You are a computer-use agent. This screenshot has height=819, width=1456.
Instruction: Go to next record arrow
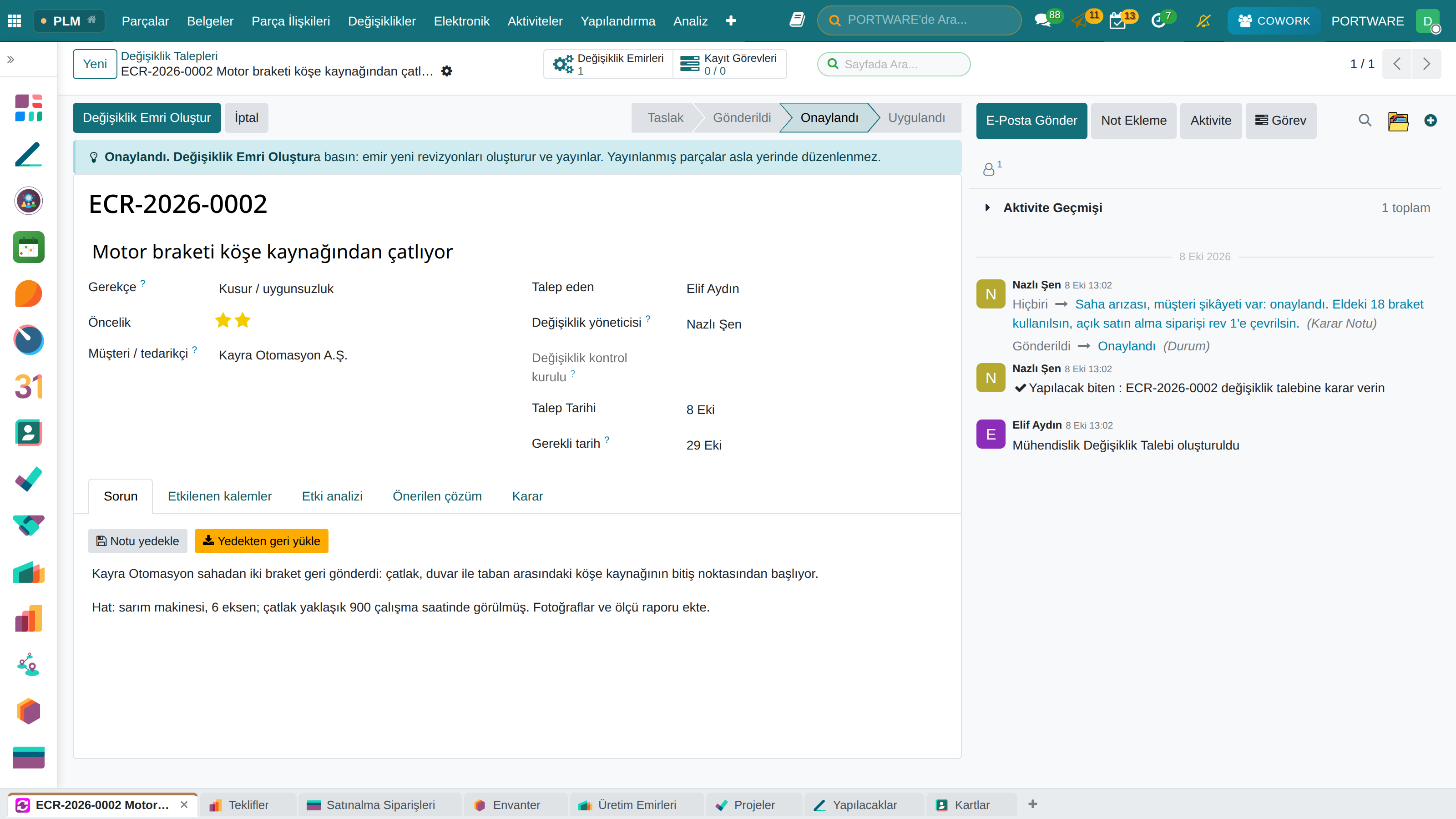(x=1426, y=64)
